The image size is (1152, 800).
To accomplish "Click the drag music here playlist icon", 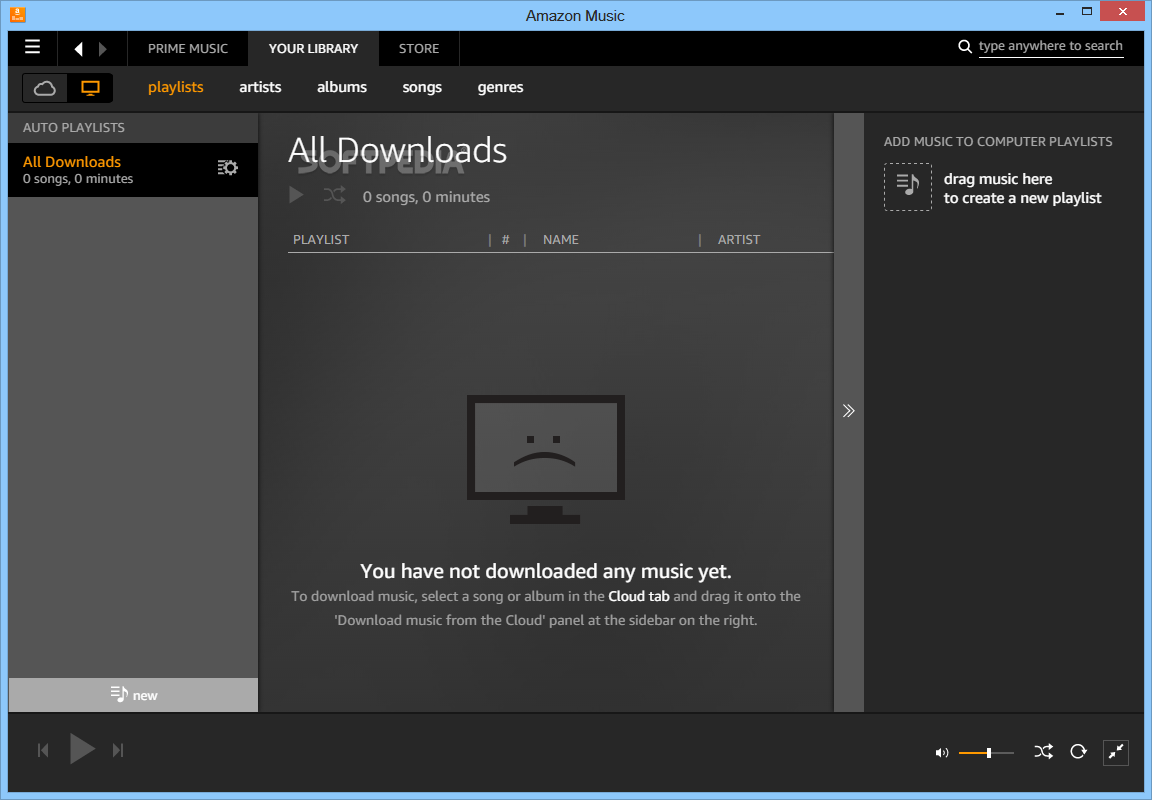I will click(x=908, y=187).
